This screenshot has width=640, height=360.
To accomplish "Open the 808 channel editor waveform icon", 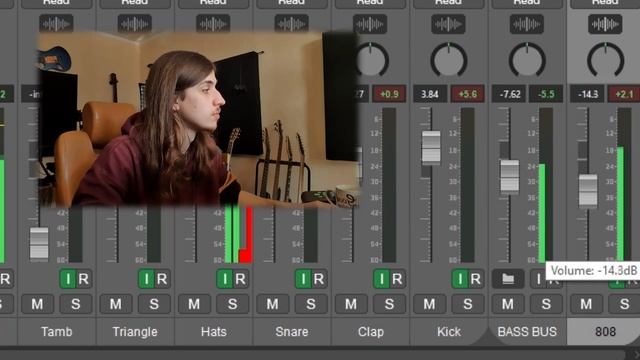I will [605, 24].
